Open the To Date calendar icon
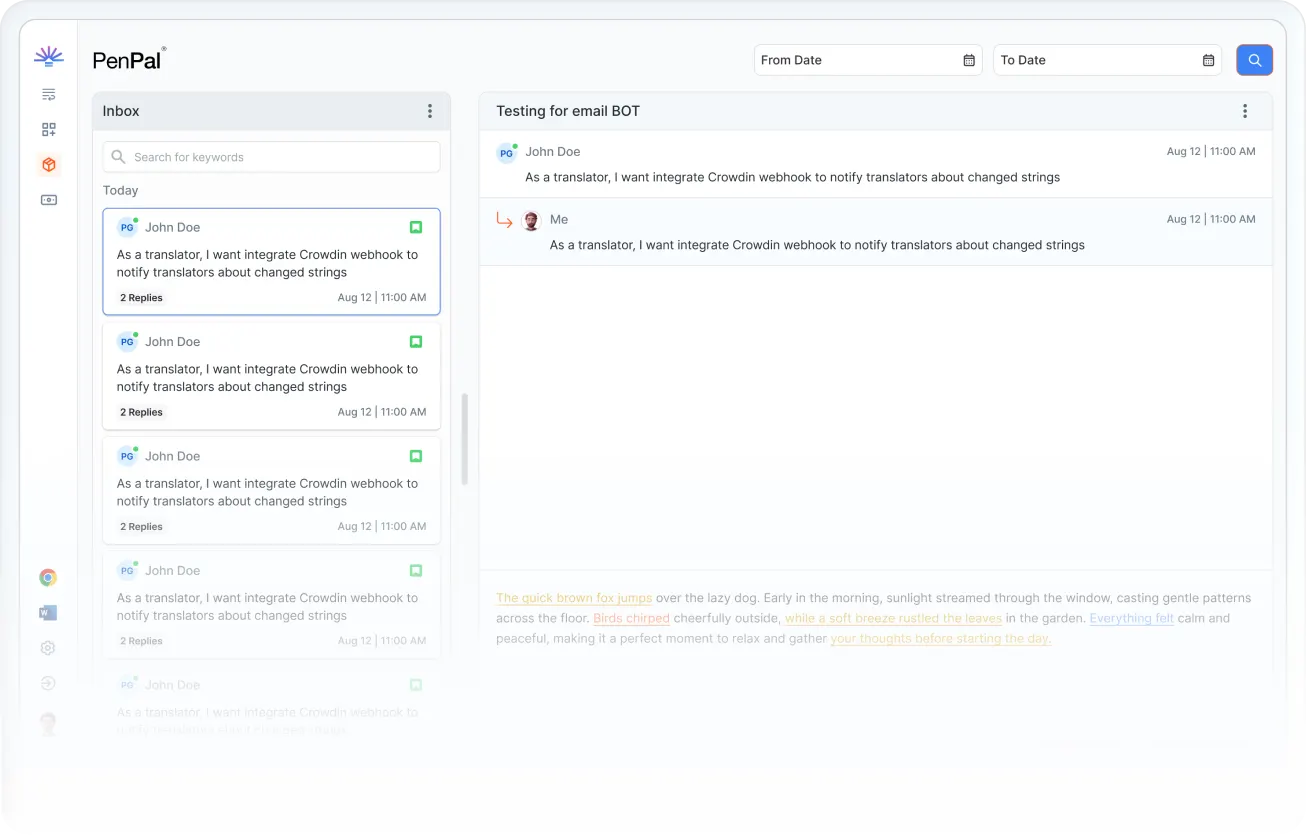Screen dimensions: 1306x835 click(1209, 60)
